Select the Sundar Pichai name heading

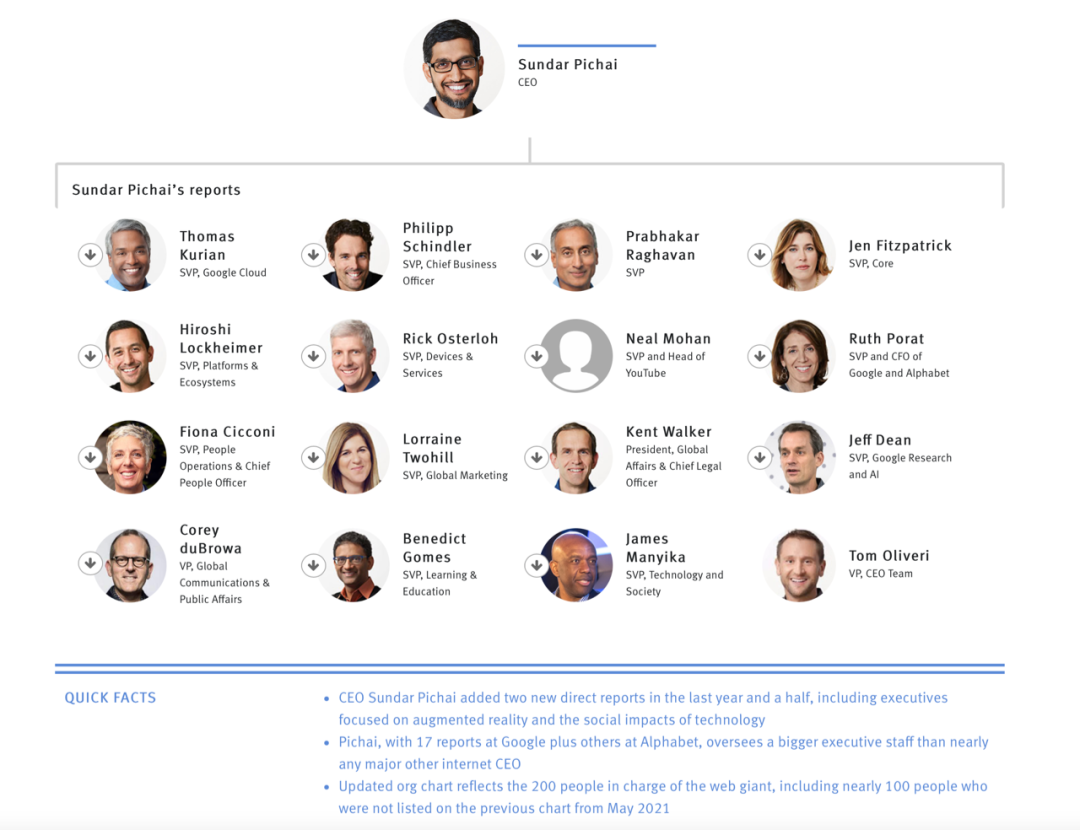point(568,64)
